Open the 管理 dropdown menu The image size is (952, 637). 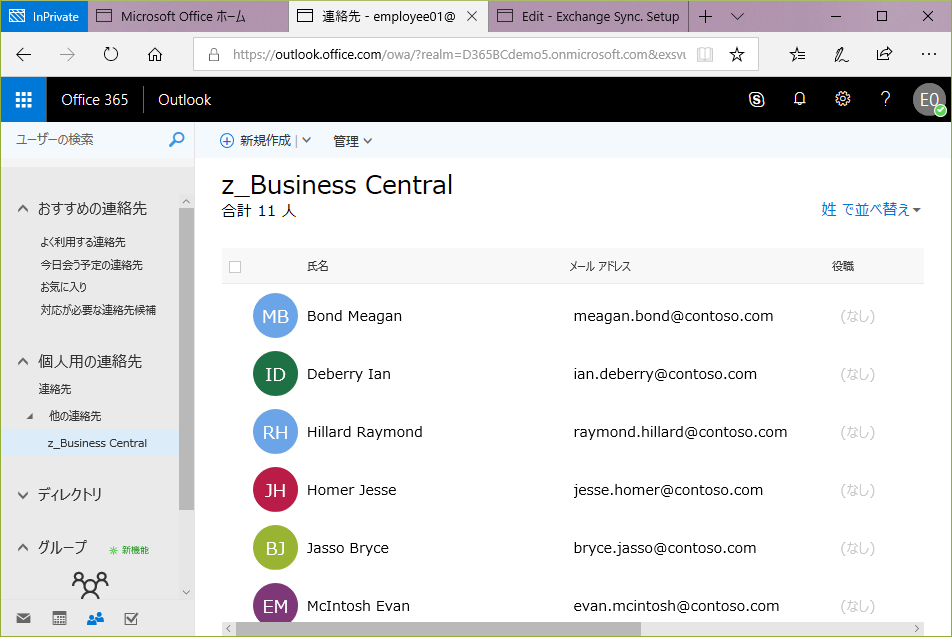(352, 141)
